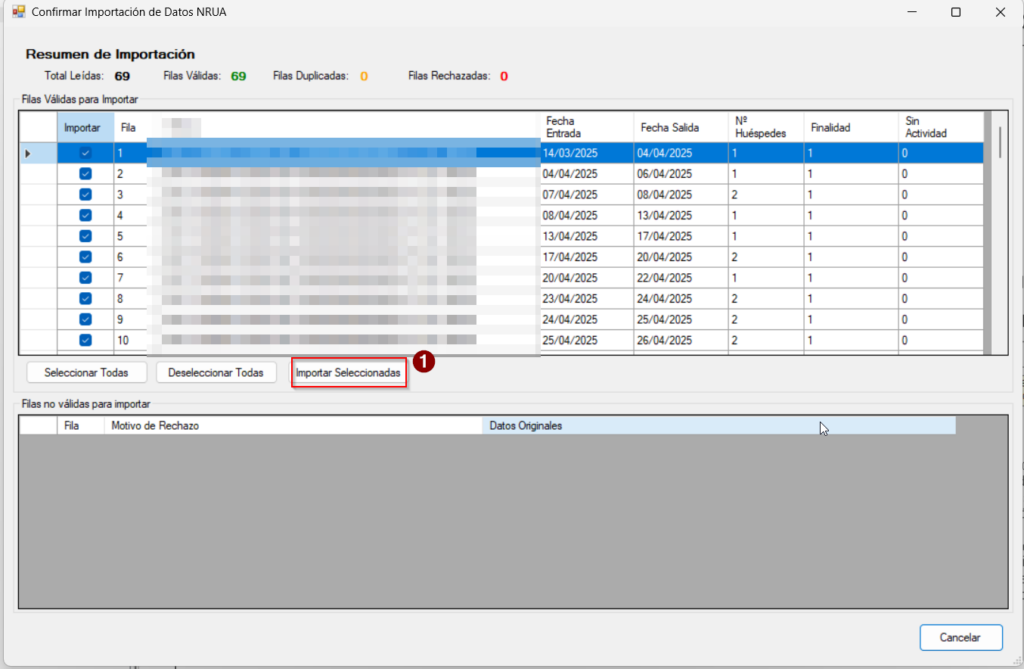Sort by Fecha Entrada column header
Image resolution: width=1024 pixels, height=669 pixels.
pos(586,127)
